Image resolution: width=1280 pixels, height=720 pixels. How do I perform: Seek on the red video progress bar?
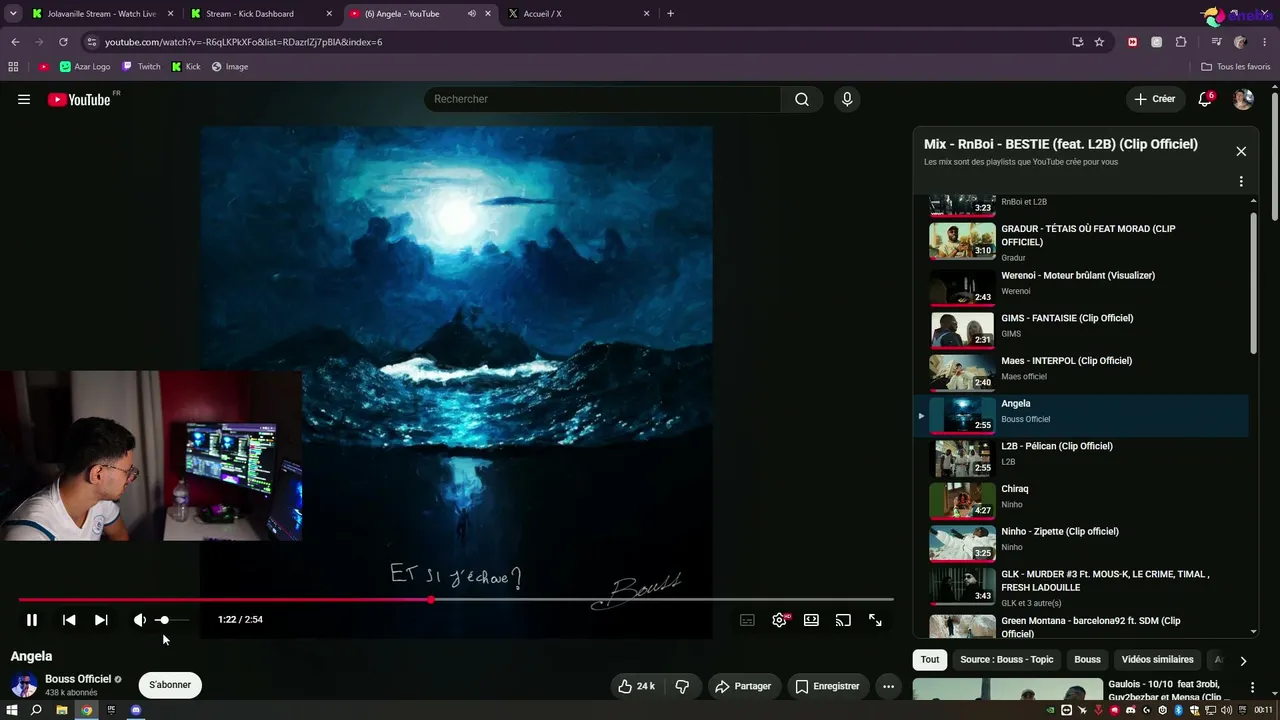coord(455,600)
